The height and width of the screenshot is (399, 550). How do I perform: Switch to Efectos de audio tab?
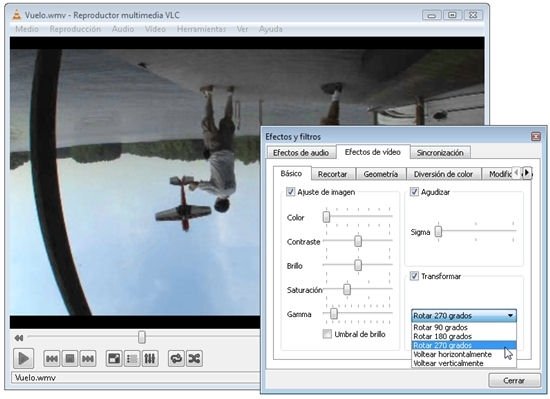[301, 153]
